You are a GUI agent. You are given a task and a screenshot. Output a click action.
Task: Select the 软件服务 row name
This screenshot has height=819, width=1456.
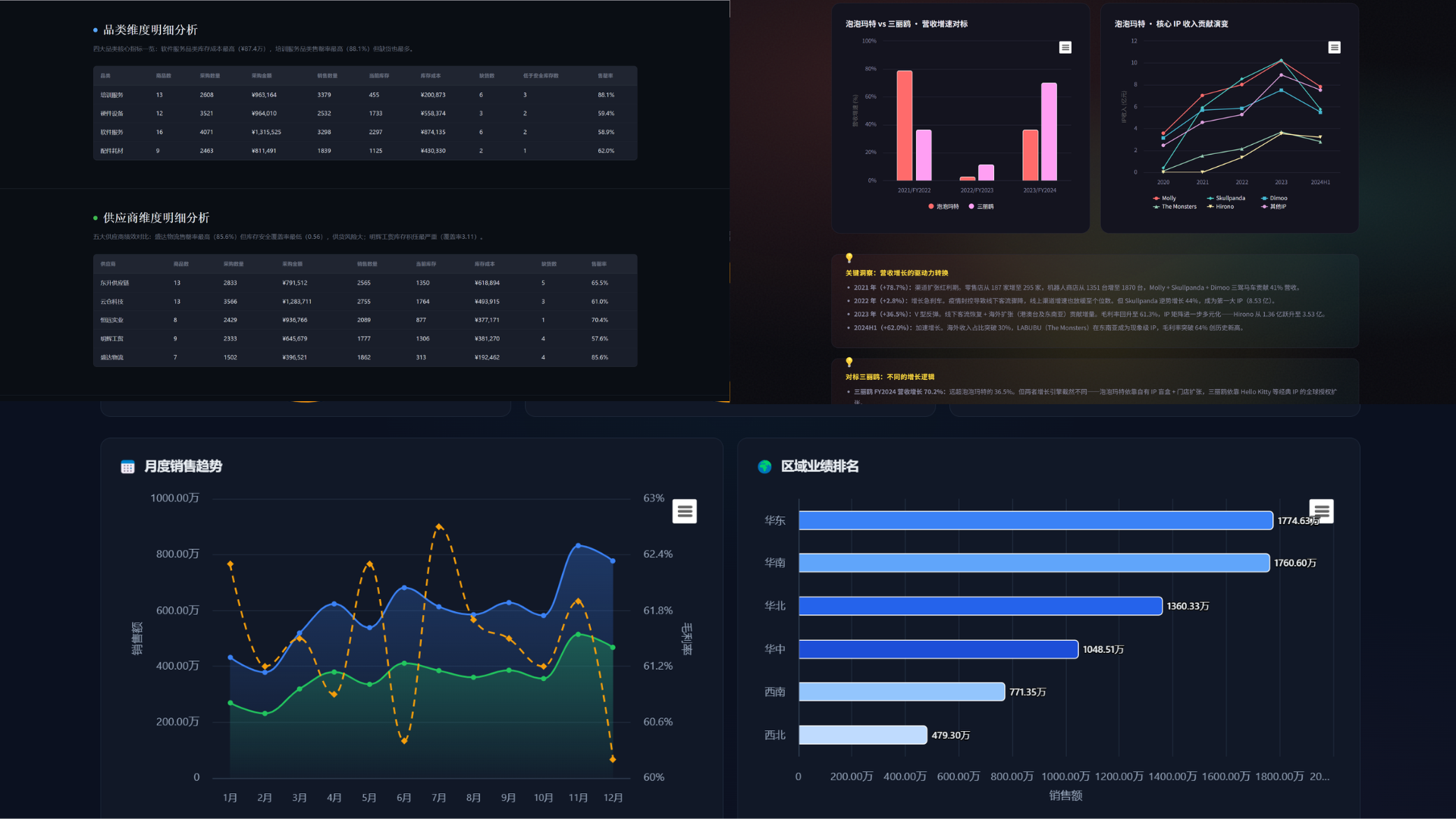(111, 132)
